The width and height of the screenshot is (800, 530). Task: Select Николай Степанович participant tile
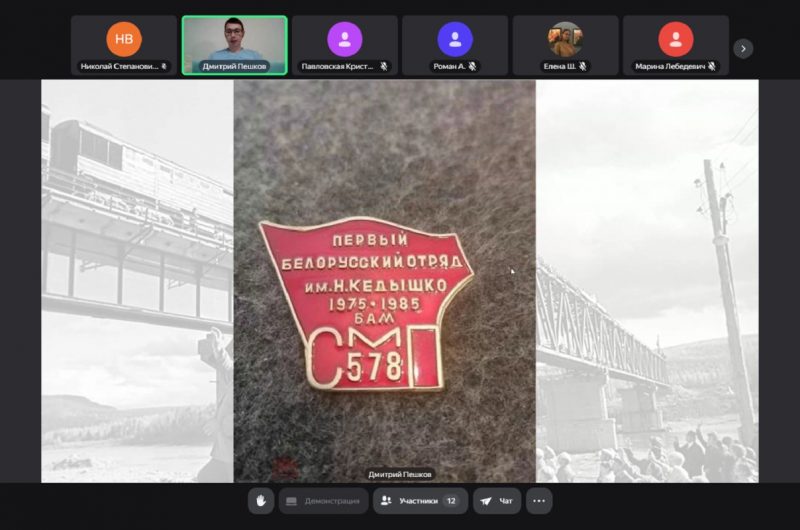[x=124, y=45]
